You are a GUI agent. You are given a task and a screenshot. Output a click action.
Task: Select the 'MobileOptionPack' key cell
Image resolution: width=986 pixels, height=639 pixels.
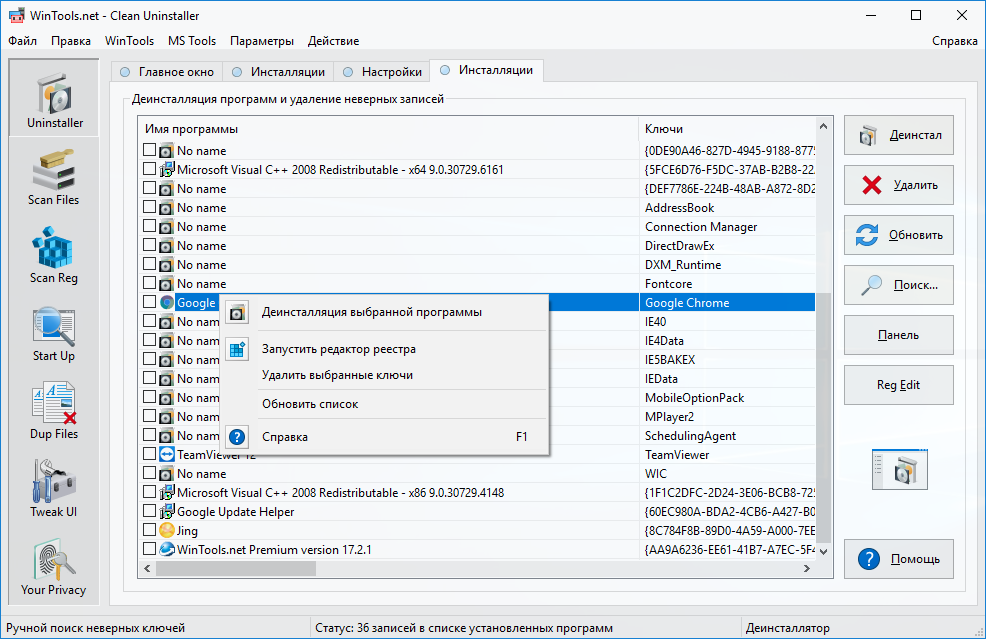click(728, 397)
